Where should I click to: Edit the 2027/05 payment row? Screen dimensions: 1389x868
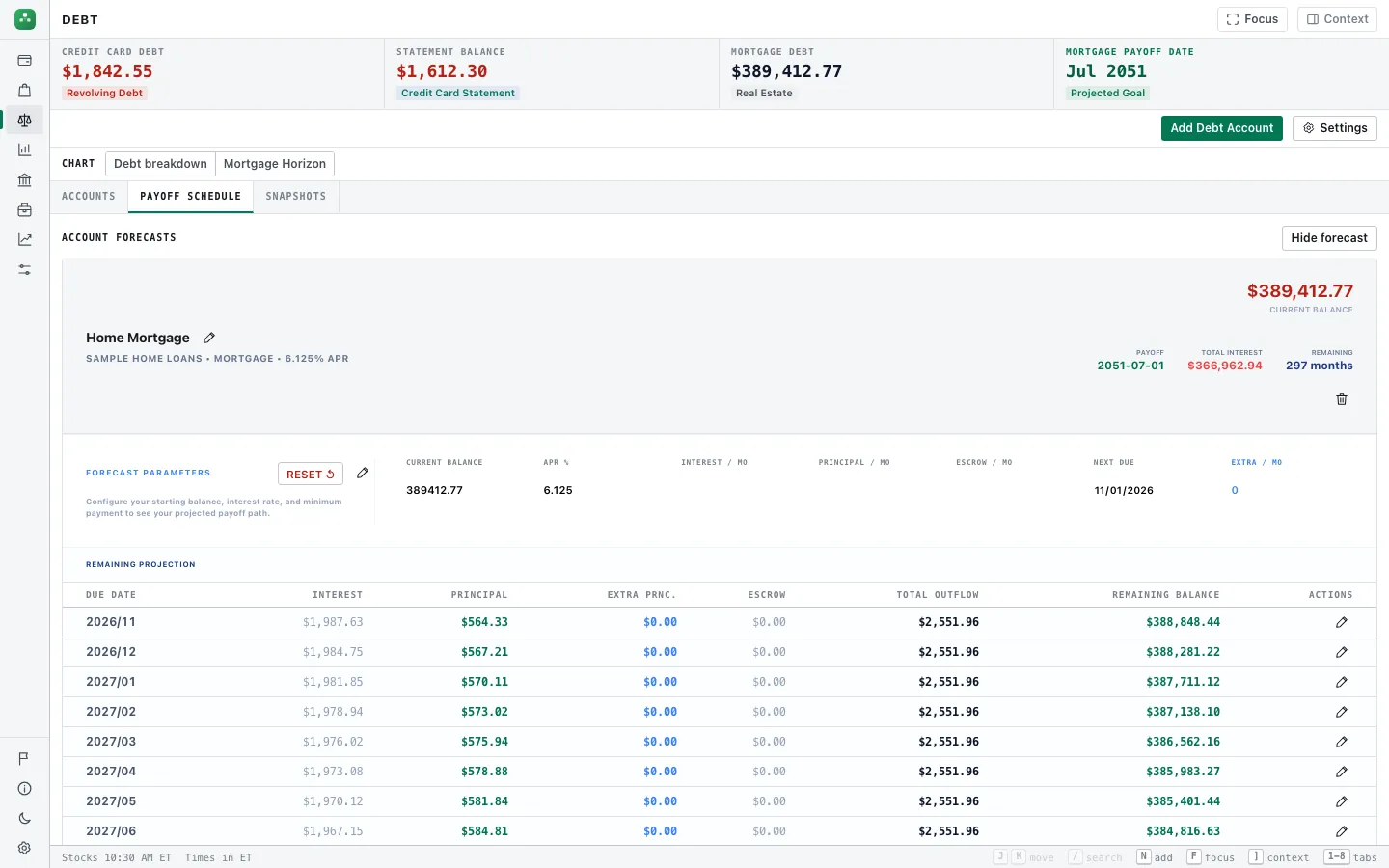coord(1342,801)
